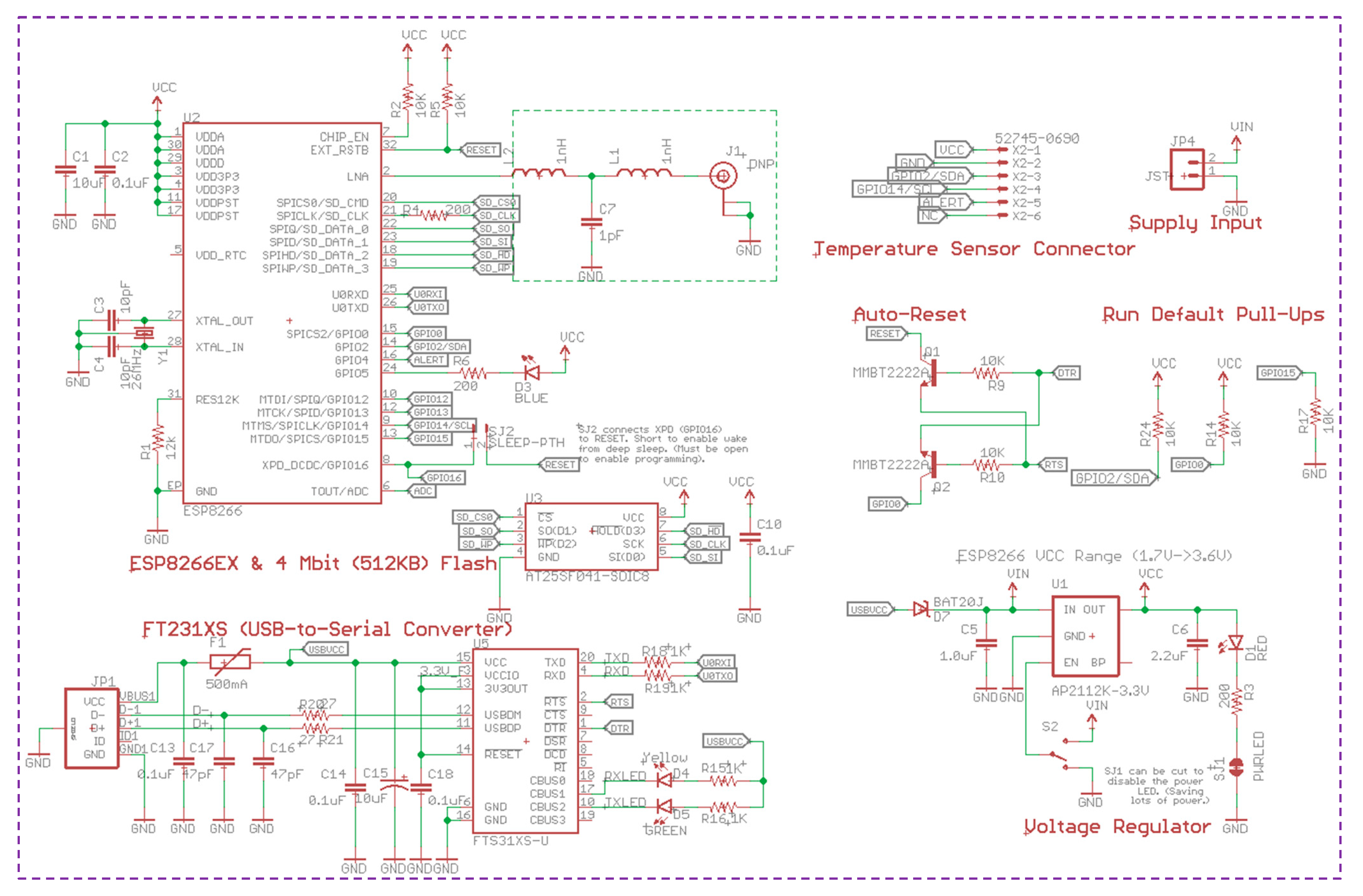Select the red power LED D1

point(1236,643)
